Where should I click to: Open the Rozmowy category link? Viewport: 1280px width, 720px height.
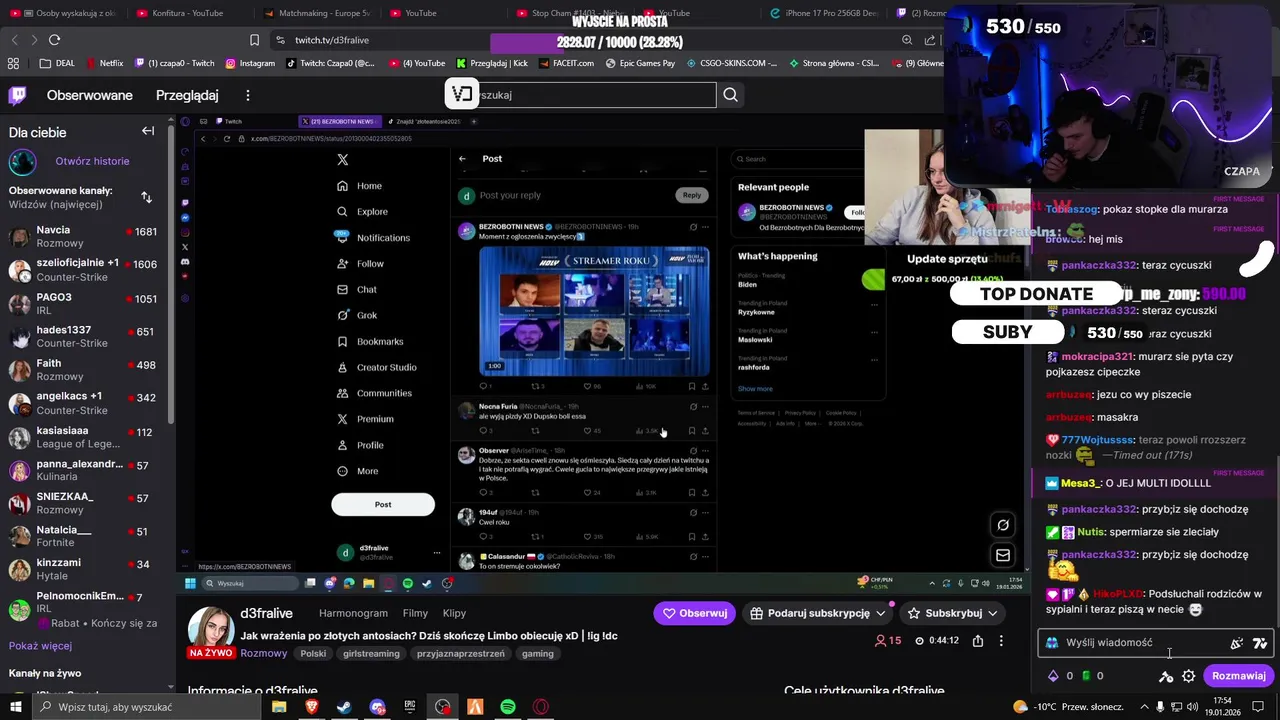(x=264, y=654)
